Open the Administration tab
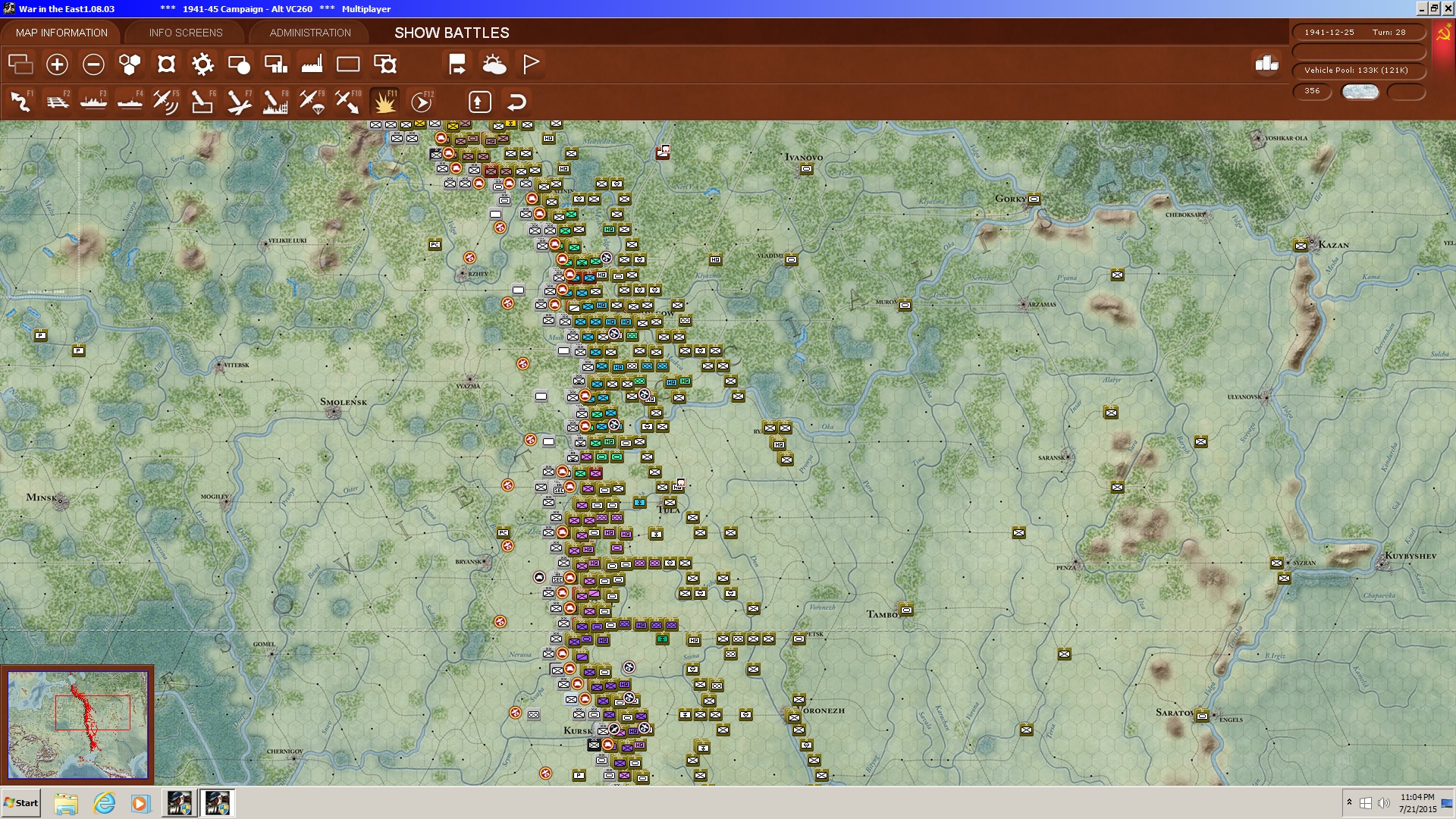 coord(310,33)
